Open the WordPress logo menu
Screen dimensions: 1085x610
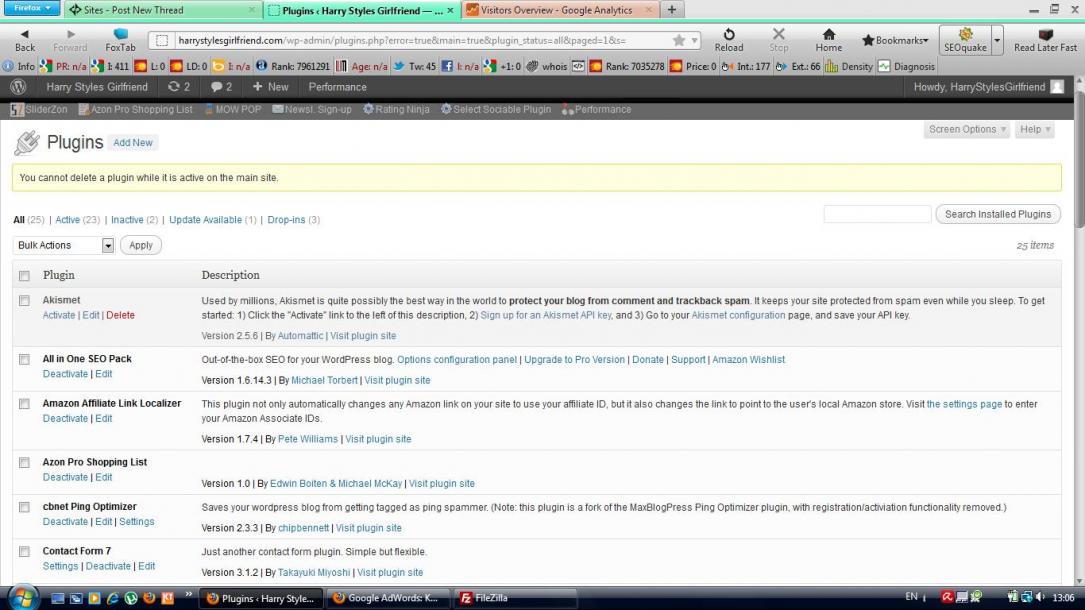[x=19, y=87]
